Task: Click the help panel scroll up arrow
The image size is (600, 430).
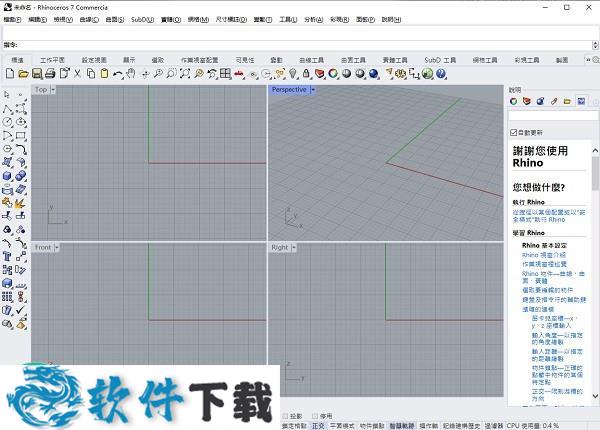Action: coord(595,150)
